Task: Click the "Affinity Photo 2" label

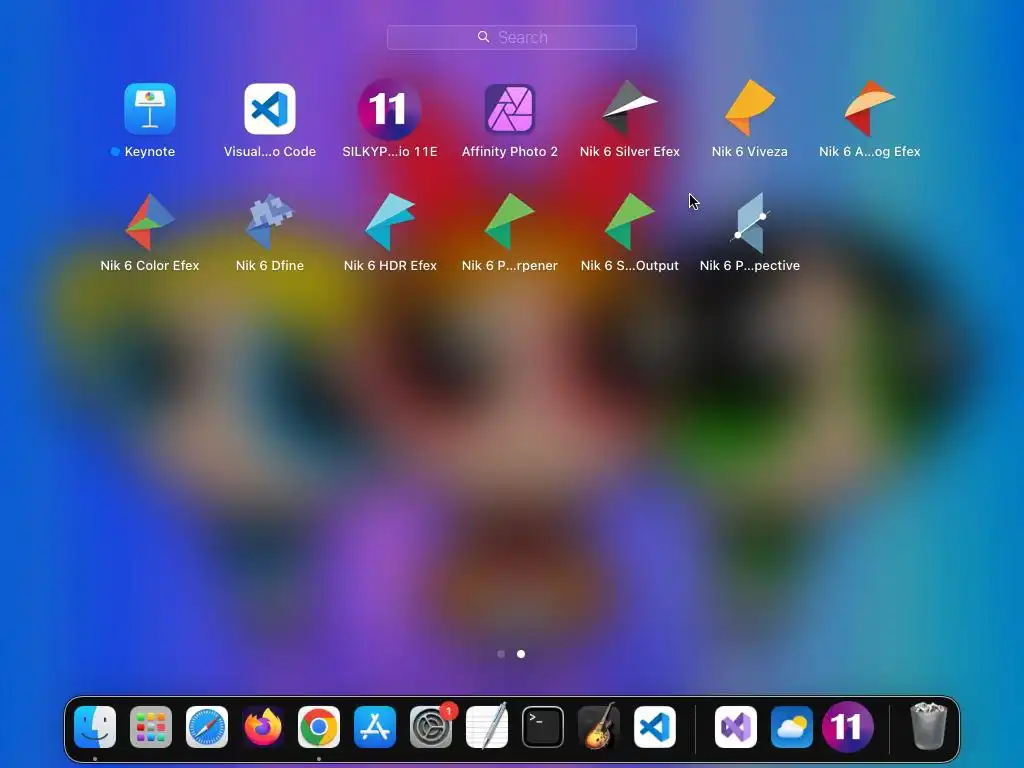Action: click(x=510, y=152)
